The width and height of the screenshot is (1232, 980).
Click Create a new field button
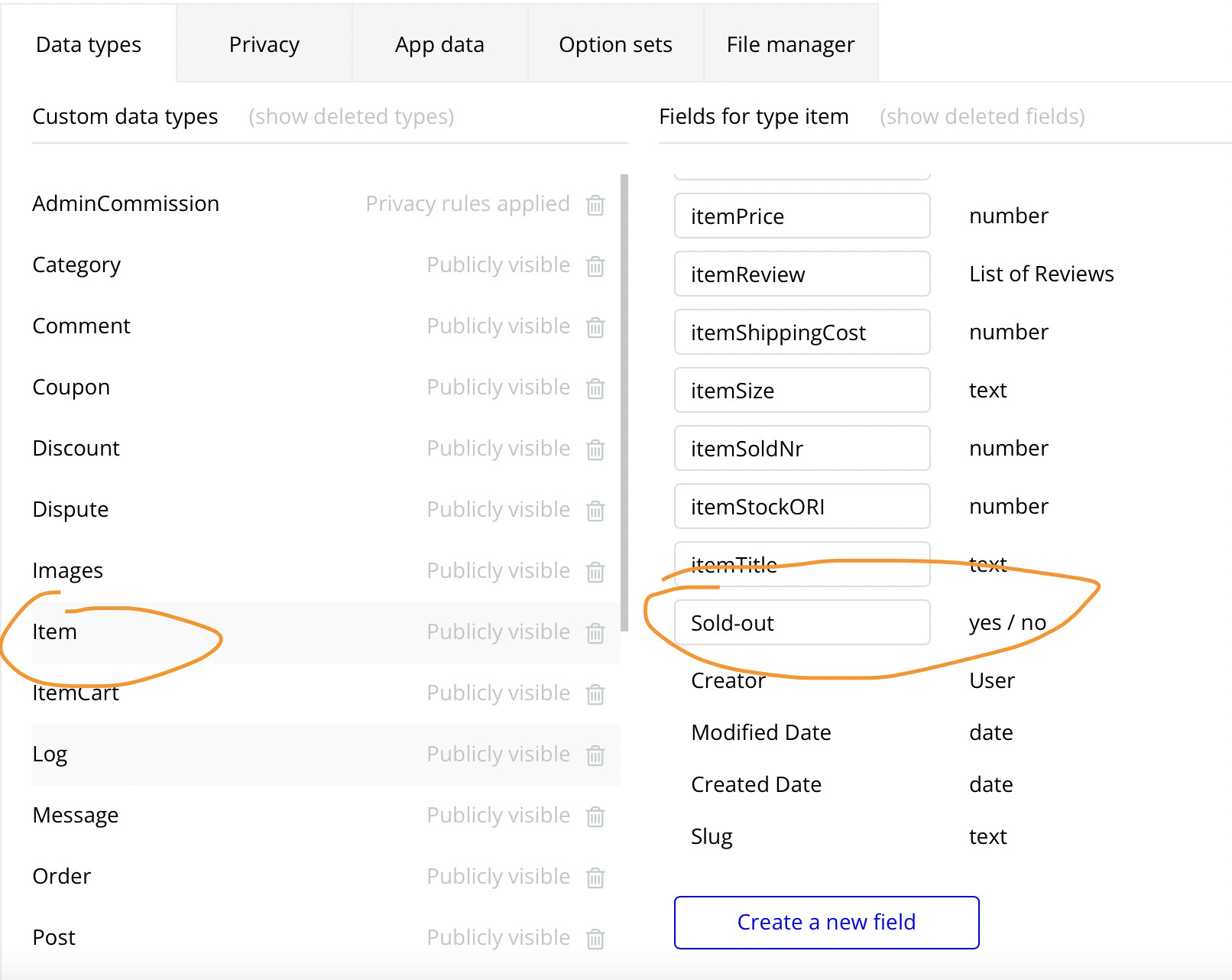[x=826, y=922]
